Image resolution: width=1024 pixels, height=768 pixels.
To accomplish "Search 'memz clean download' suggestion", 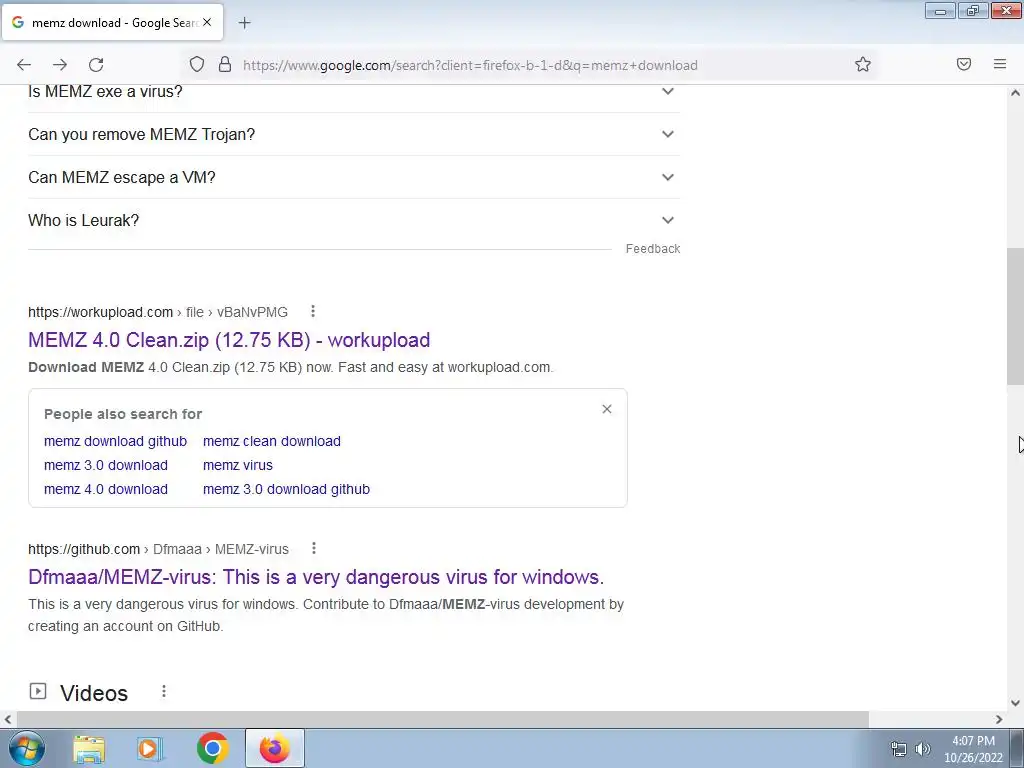I will (272, 441).
